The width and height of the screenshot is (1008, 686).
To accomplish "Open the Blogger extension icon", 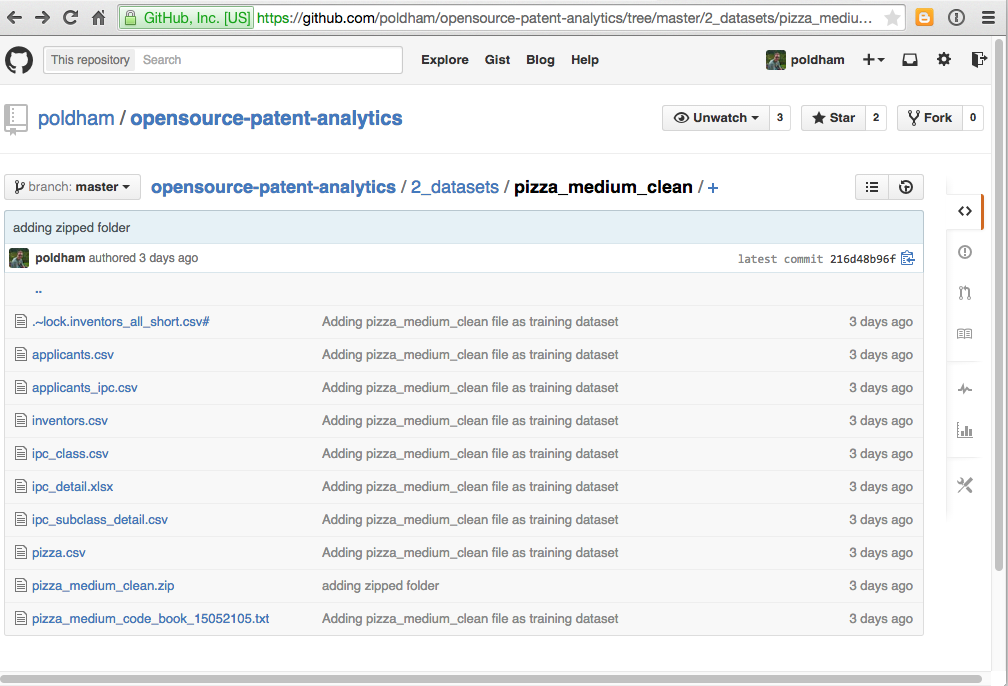I will click(x=924, y=17).
